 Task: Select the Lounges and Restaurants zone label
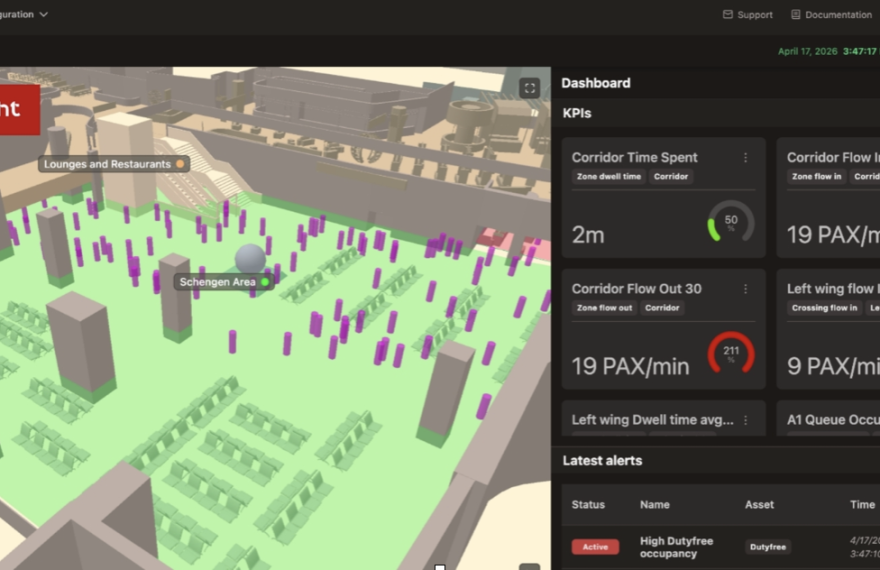(107, 164)
